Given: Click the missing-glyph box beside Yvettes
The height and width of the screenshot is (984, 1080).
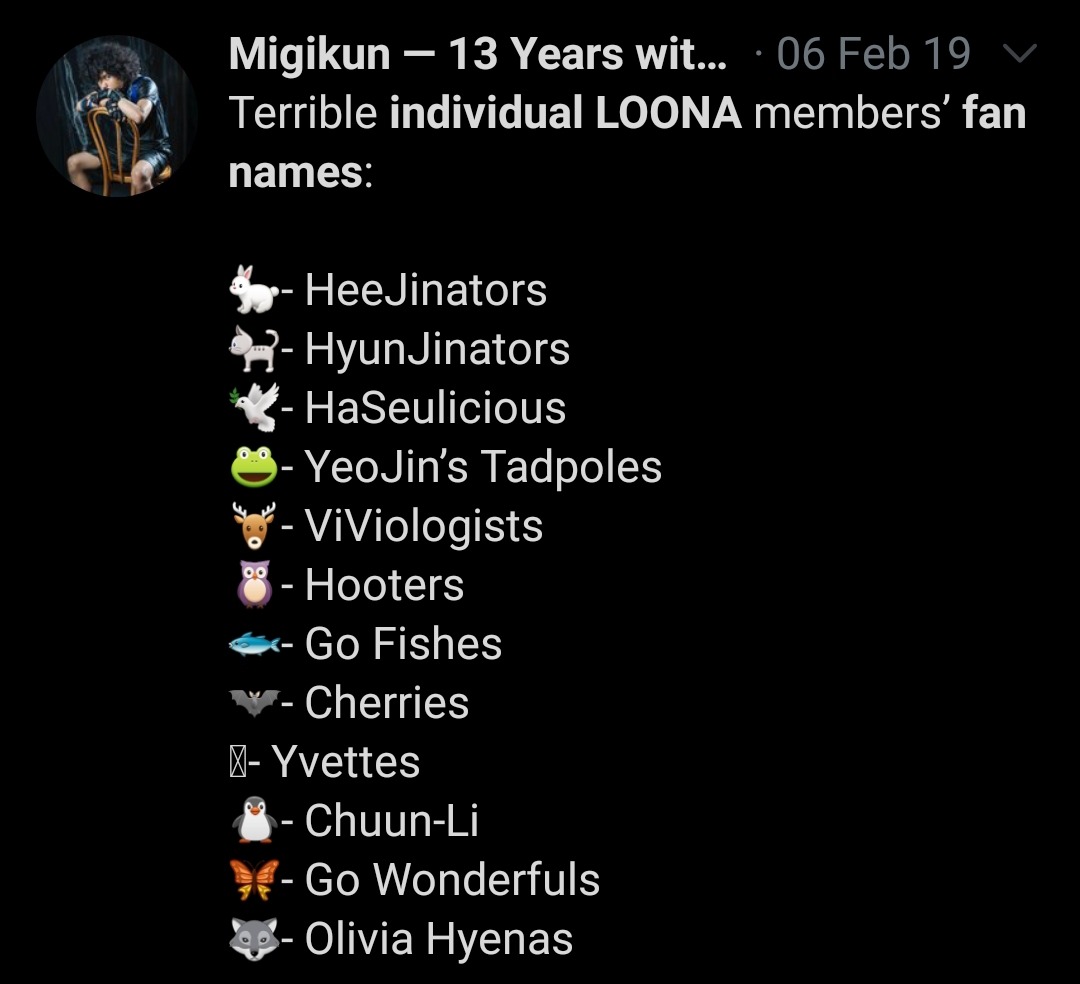Looking at the screenshot, I should coord(236,763).
